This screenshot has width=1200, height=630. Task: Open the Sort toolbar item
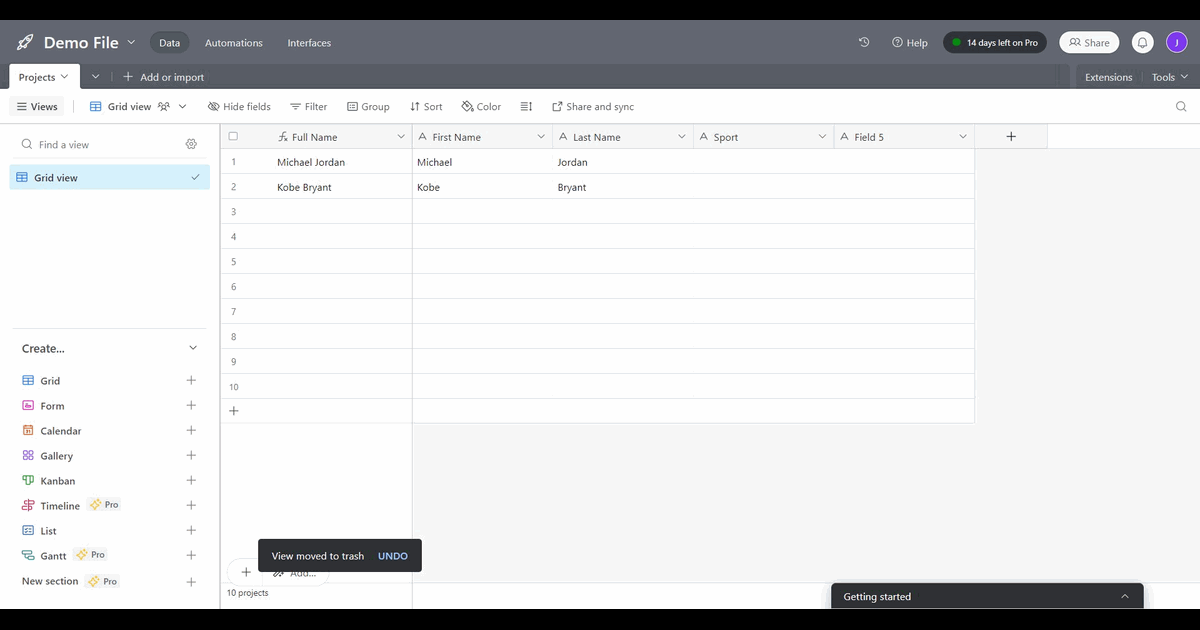pyautogui.click(x=426, y=106)
